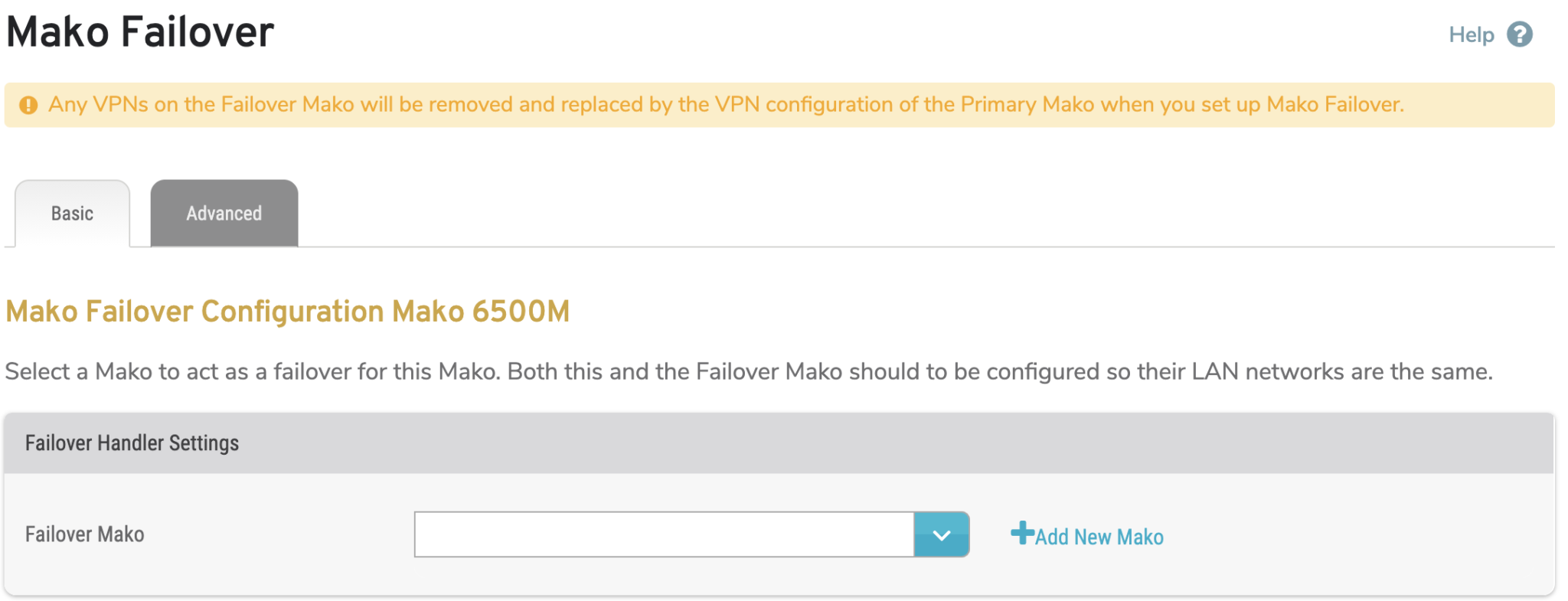Image resolution: width=1568 pixels, height=601 pixels.
Task: Click inside the Failover Mako input field
Action: pyautogui.click(x=662, y=534)
